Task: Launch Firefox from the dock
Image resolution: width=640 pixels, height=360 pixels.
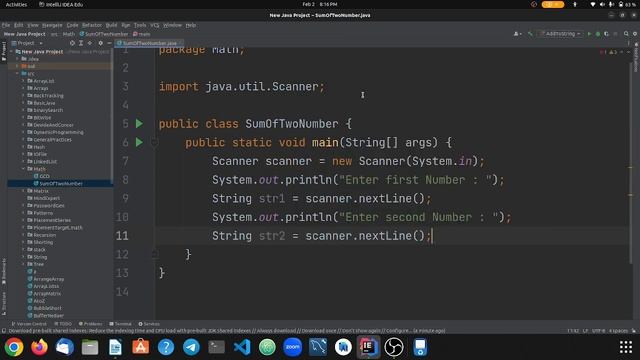Action: tap(39, 347)
